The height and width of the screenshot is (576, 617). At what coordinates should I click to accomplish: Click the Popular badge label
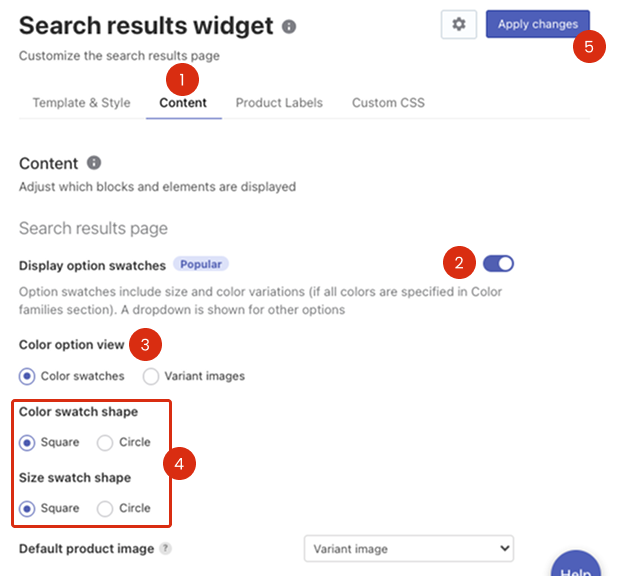click(201, 264)
